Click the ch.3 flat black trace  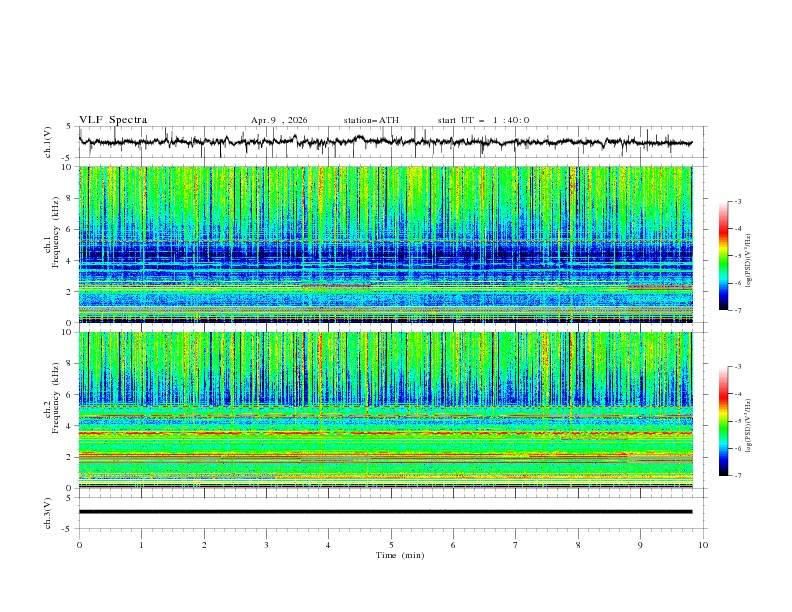click(x=385, y=512)
